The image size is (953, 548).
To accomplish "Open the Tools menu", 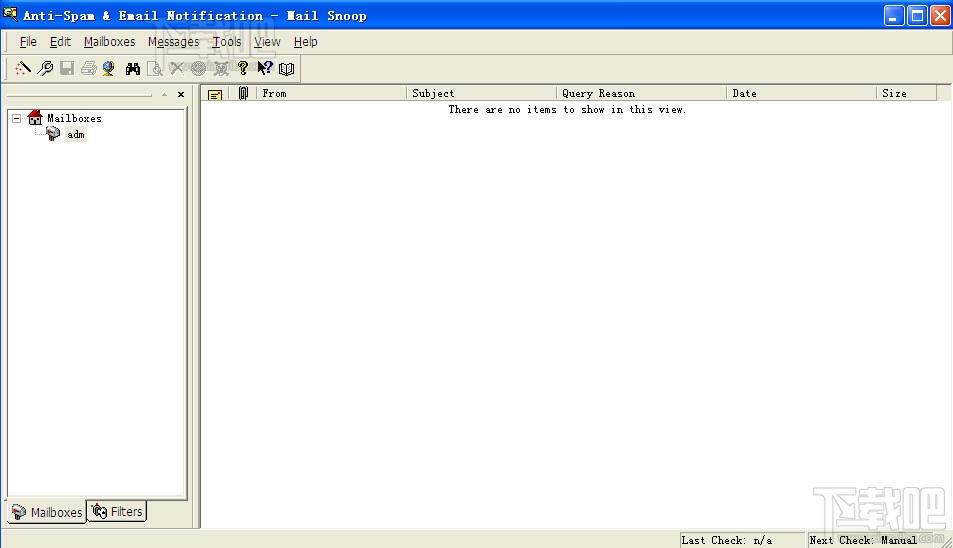I will (226, 42).
